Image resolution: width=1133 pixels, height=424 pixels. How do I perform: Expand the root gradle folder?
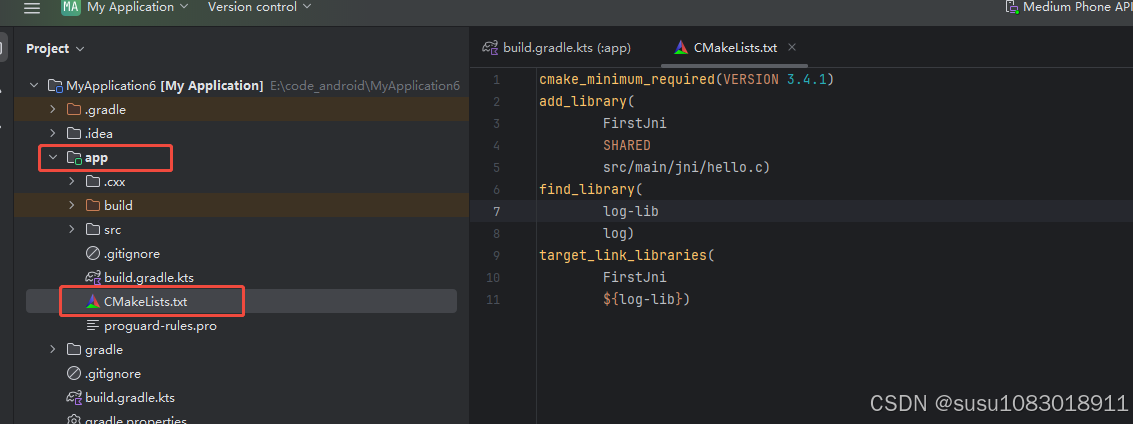pos(52,350)
